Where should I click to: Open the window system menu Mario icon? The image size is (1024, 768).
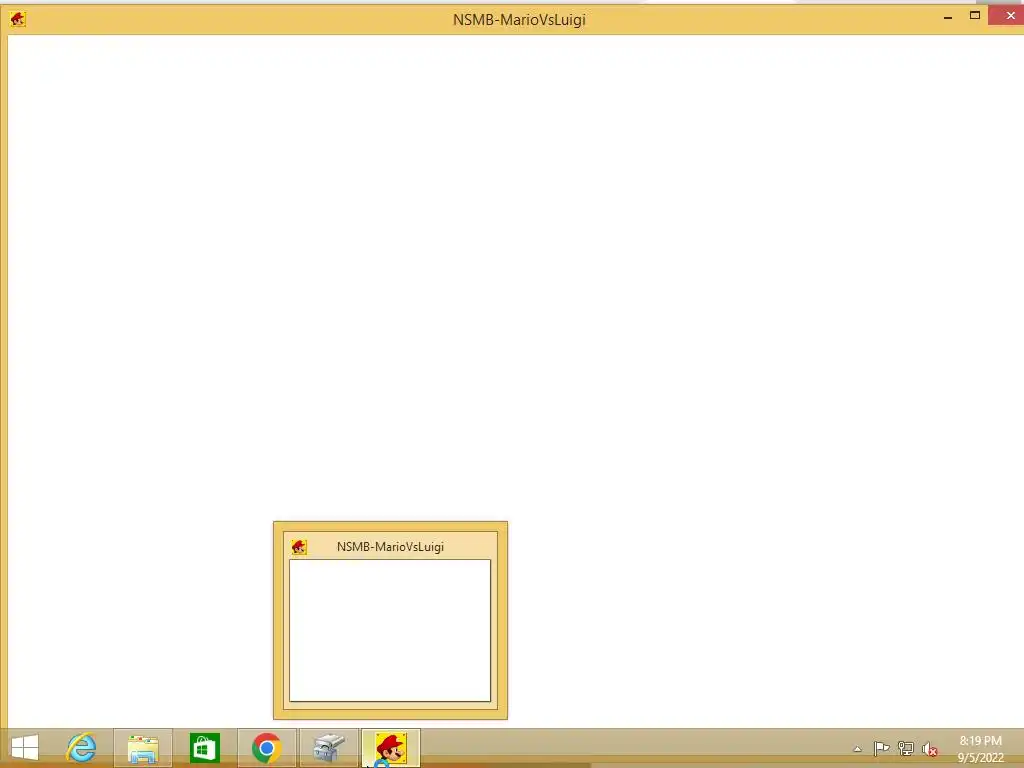click(18, 19)
